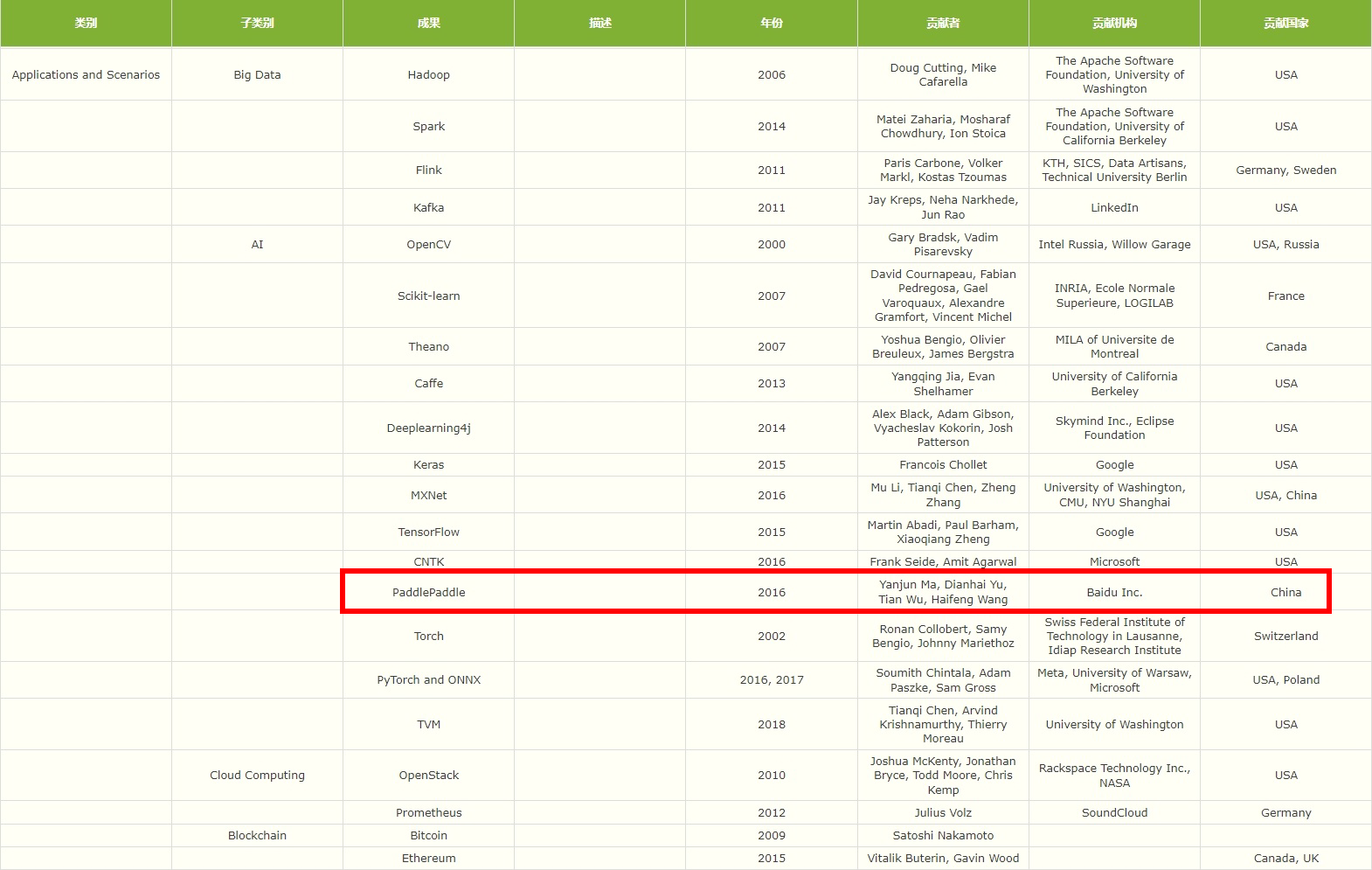Click the 'Theano' cell

[x=428, y=346]
